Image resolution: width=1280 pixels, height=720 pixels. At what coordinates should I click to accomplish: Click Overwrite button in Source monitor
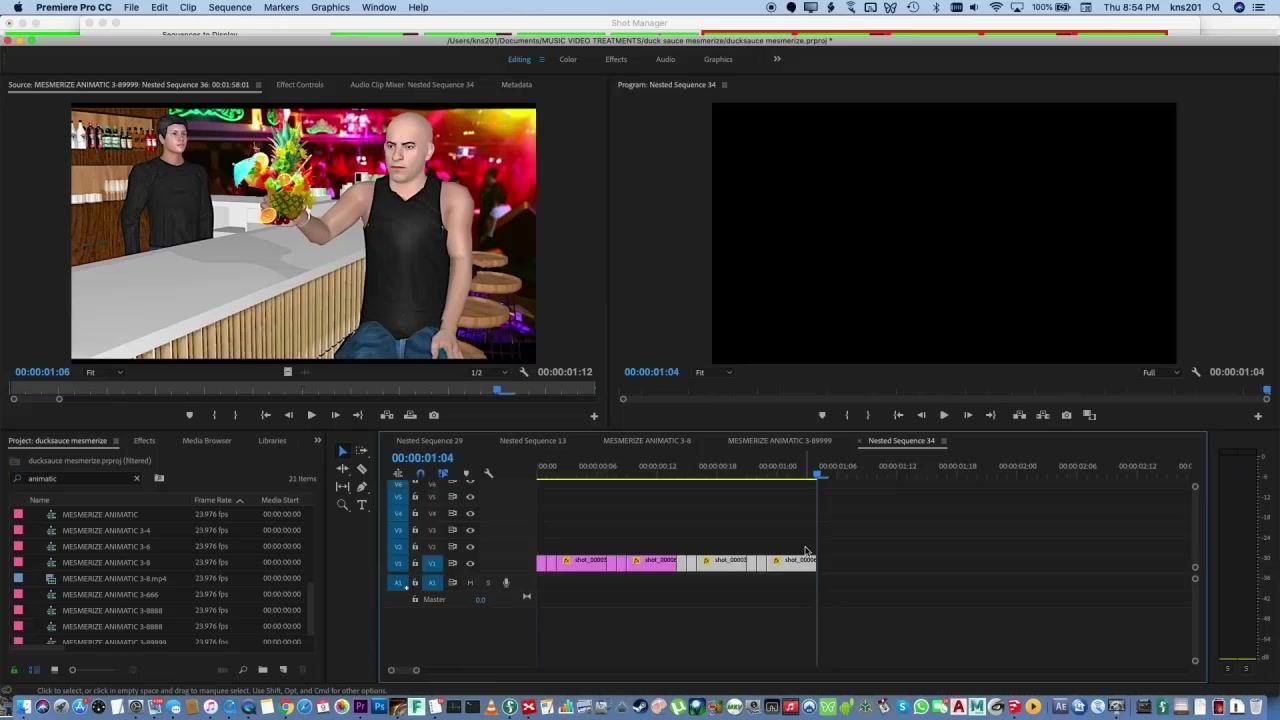pos(410,415)
